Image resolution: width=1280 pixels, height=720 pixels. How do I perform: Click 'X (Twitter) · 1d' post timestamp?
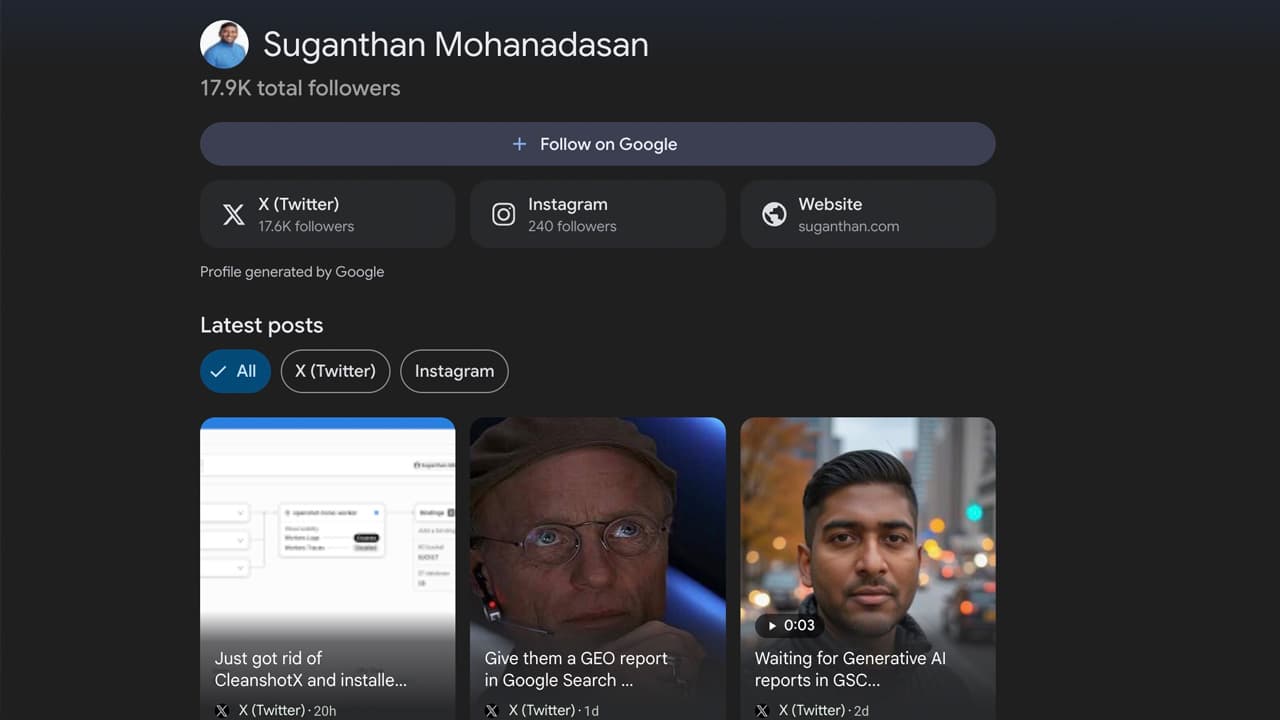pos(553,711)
